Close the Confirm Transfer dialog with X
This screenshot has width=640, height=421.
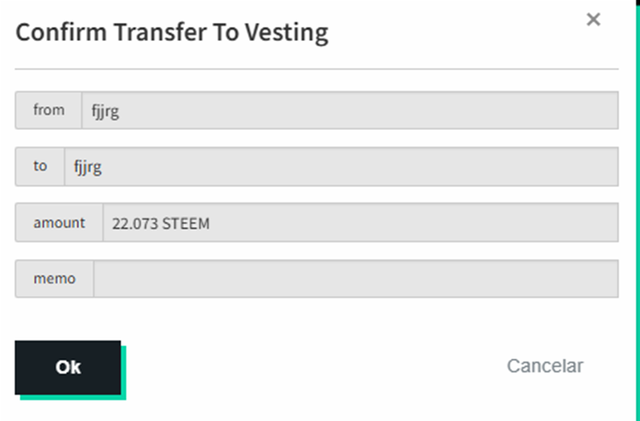593,19
